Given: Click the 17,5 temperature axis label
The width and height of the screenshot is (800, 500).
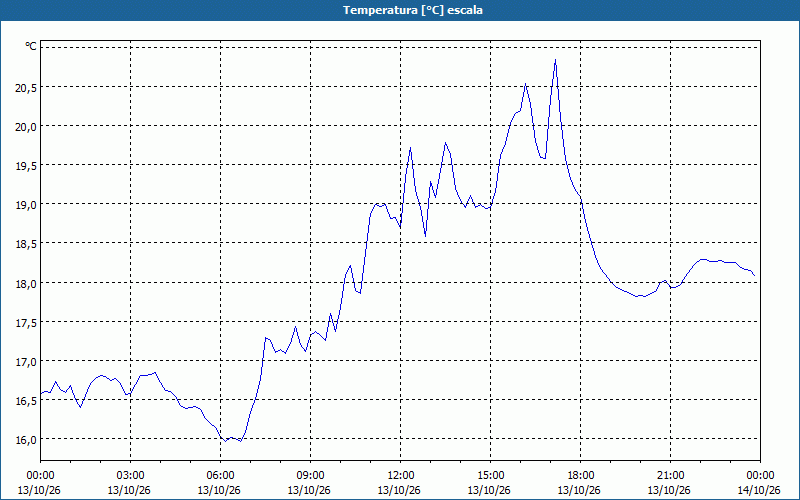Looking at the screenshot, I should coord(26,322).
